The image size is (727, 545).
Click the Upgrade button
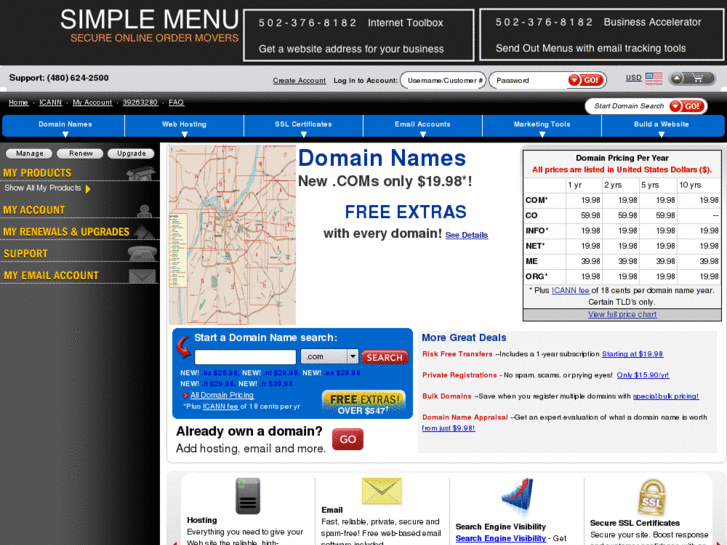(x=131, y=154)
